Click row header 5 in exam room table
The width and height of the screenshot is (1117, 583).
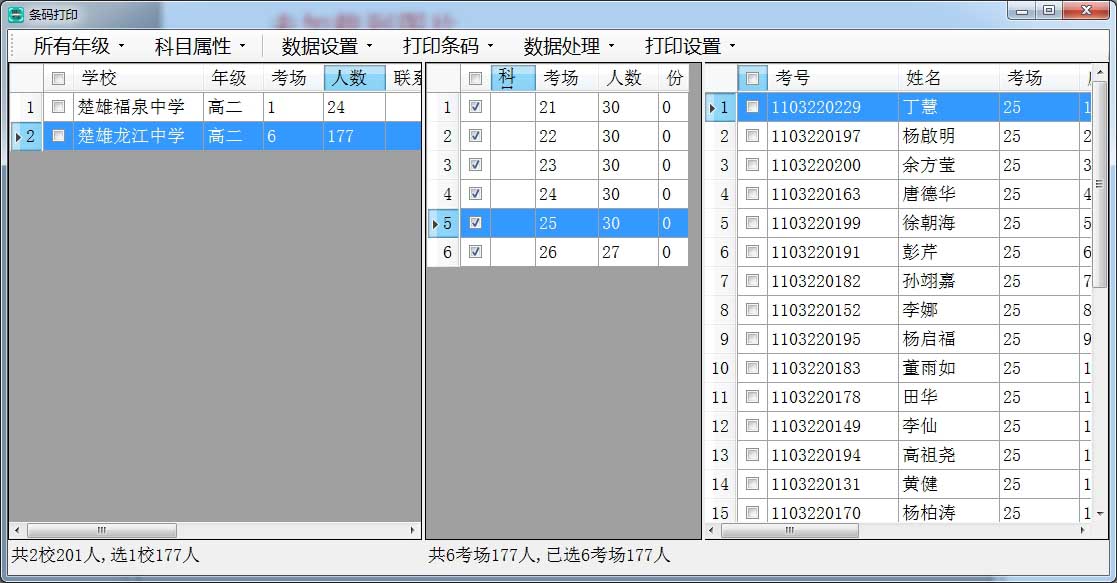coord(443,223)
